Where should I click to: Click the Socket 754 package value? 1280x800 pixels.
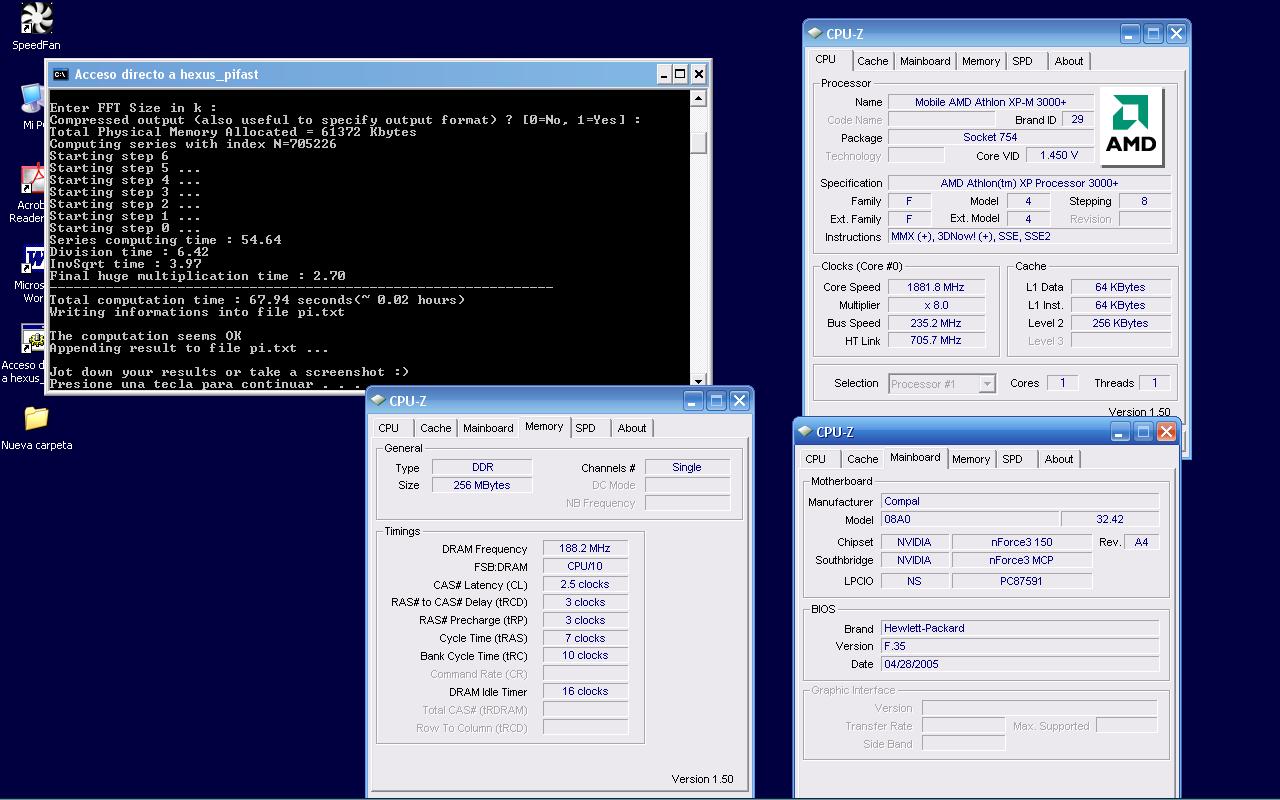point(990,138)
